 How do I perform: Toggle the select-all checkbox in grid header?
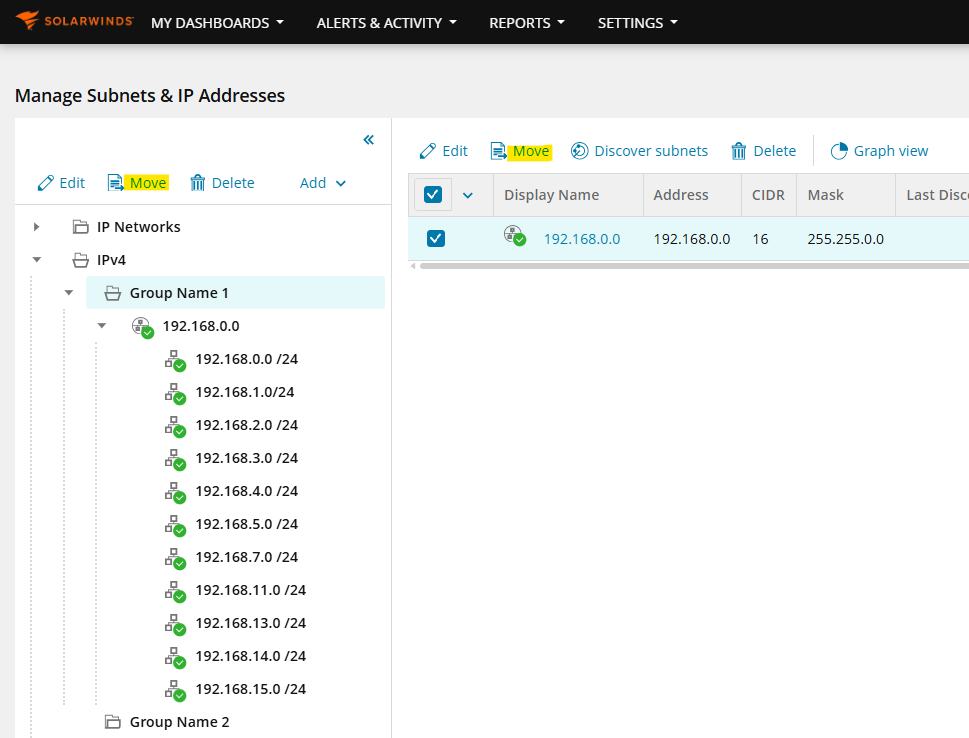click(x=433, y=195)
